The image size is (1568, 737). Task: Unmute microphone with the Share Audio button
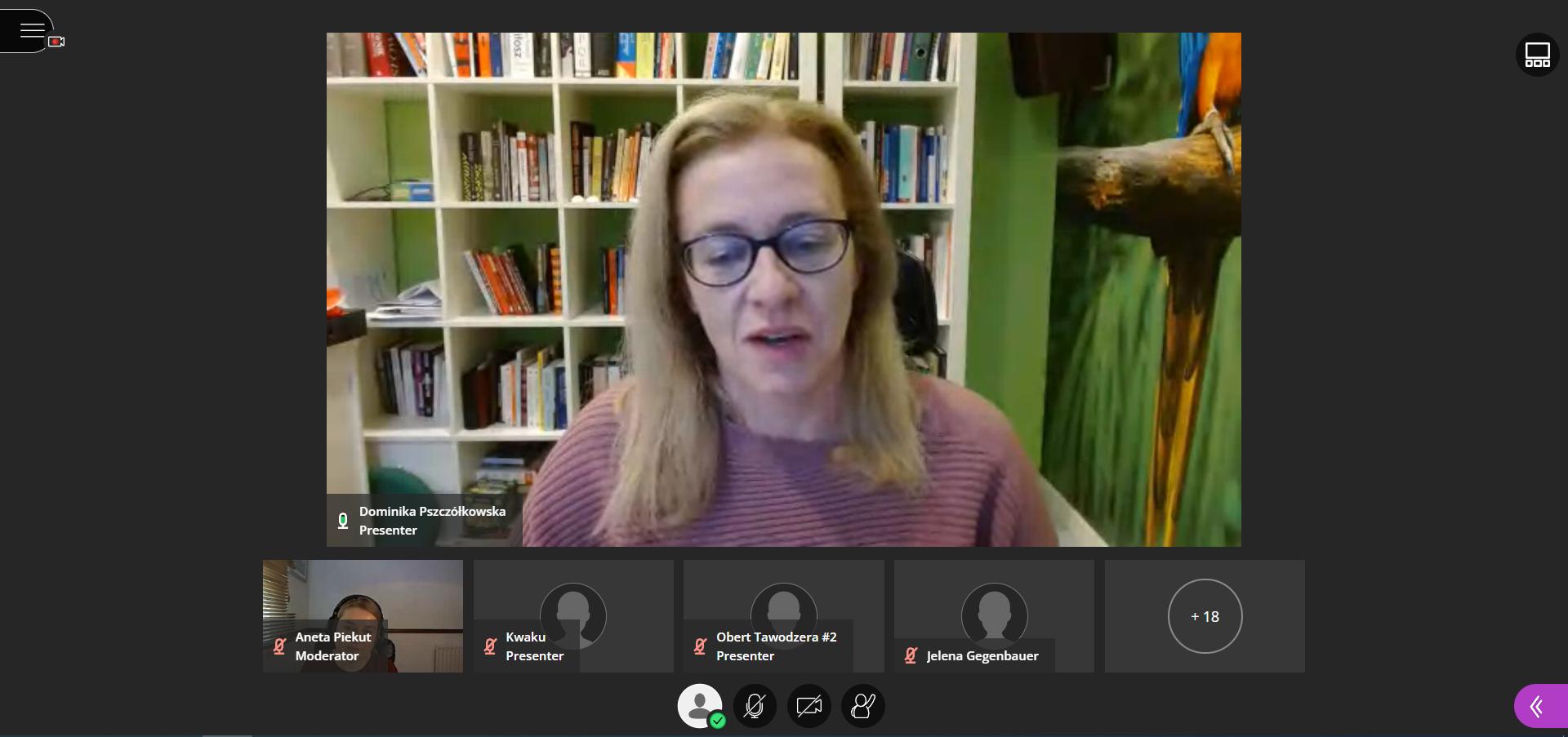(x=755, y=706)
